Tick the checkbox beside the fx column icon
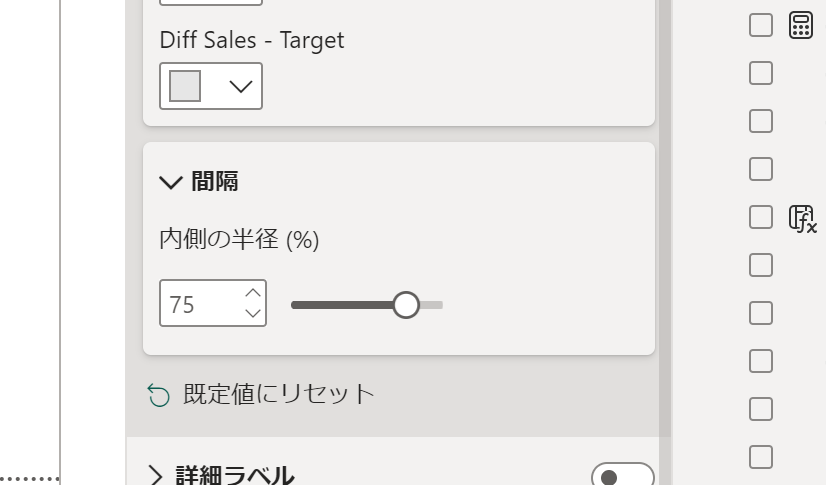826x485 pixels. [761, 217]
